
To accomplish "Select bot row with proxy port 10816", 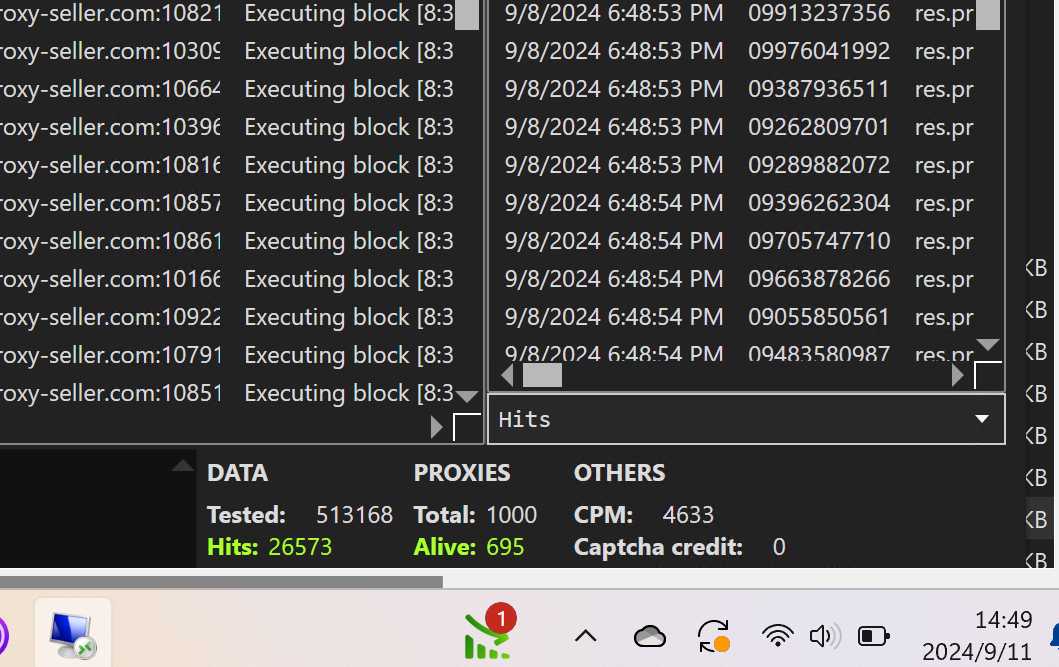I will click(227, 165).
